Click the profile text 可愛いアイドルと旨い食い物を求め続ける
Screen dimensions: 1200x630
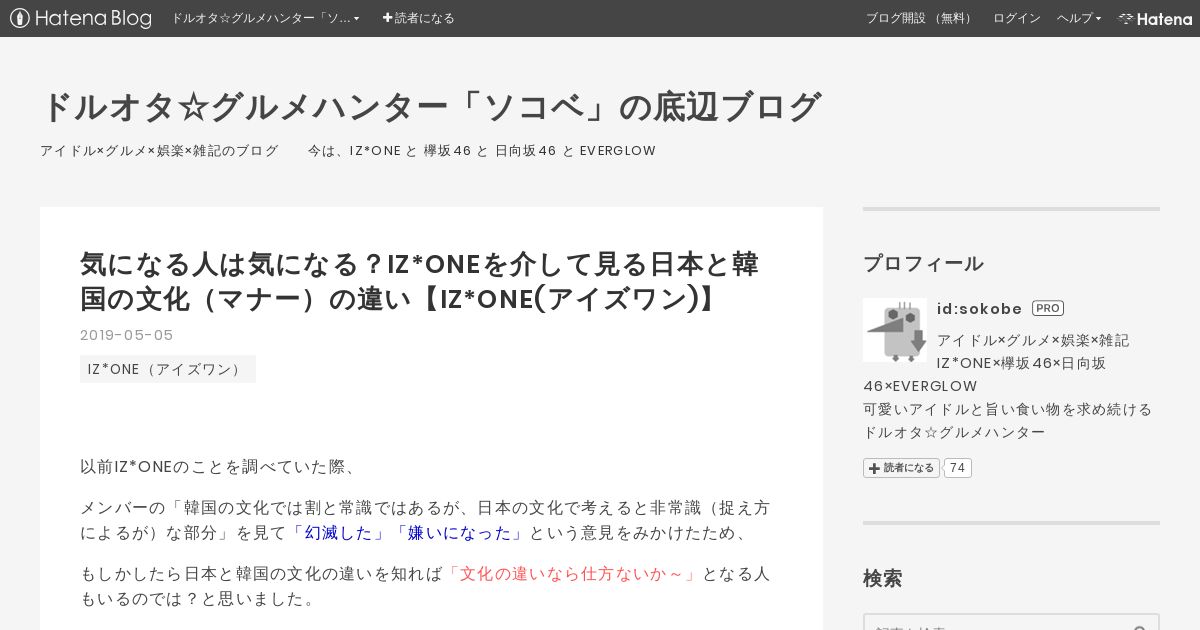click(x=1008, y=409)
